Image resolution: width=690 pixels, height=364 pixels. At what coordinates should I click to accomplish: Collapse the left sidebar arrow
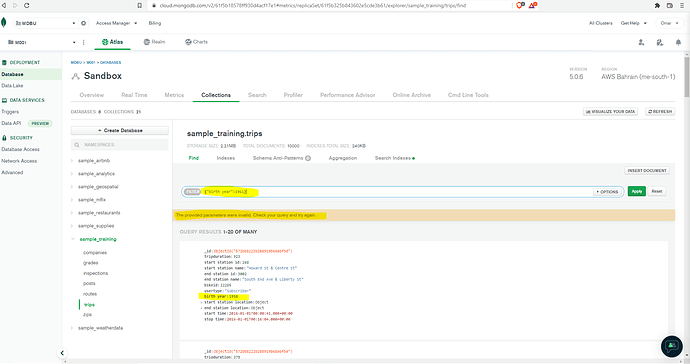click(62, 353)
